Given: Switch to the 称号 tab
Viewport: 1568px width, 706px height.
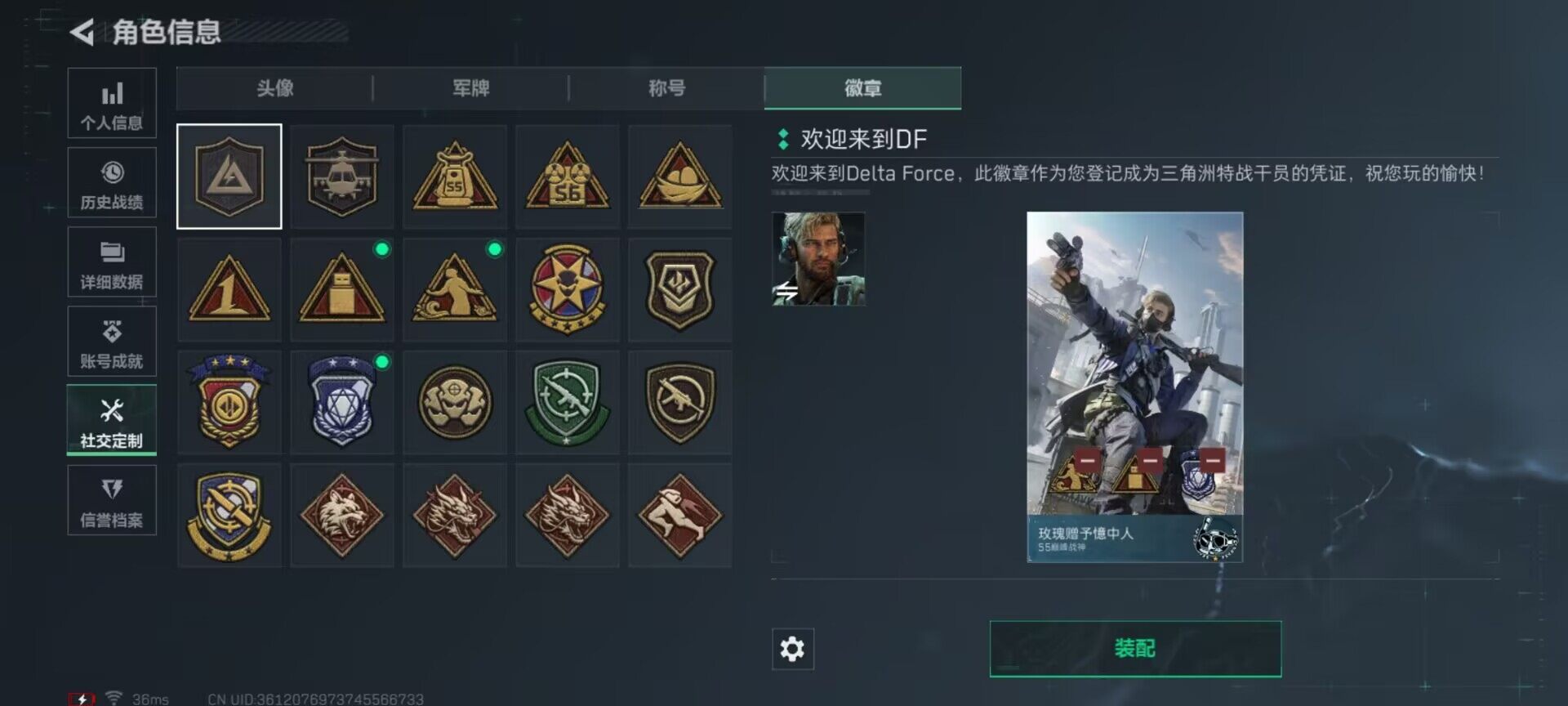Looking at the screenshot, I should [x=666, y=88].
